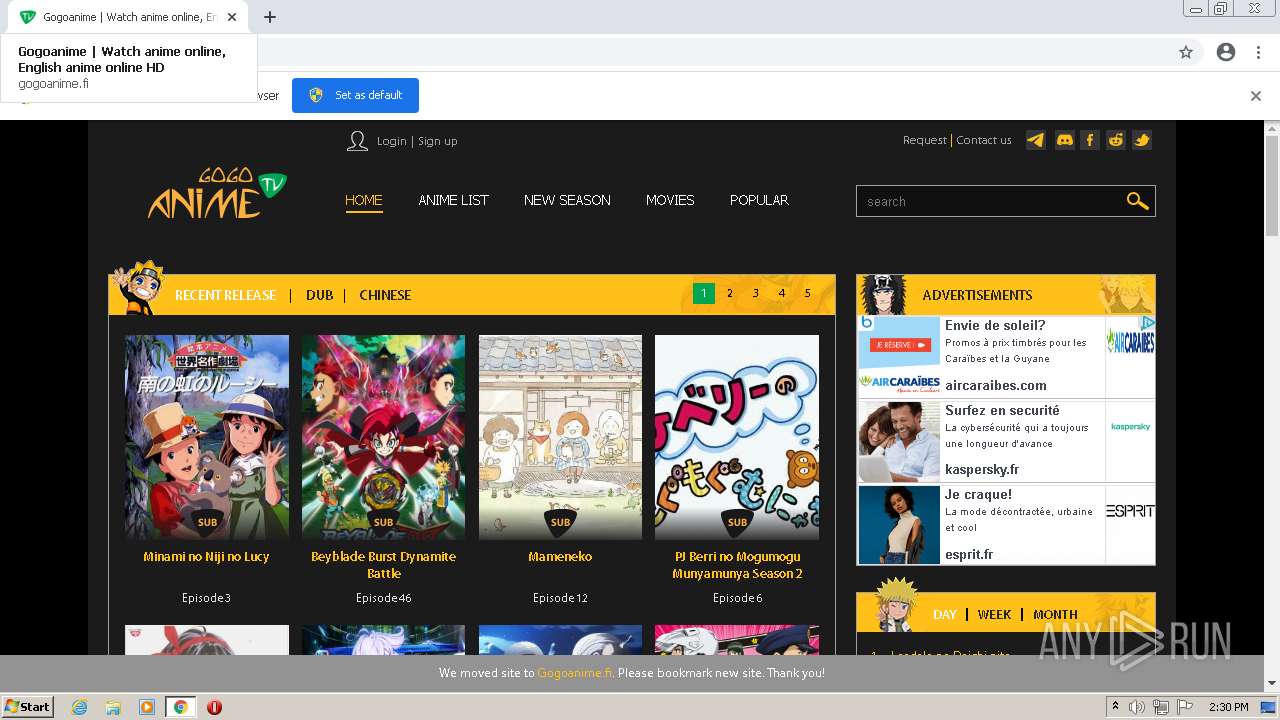Open the Chrome profile avatar icon
This screenshot has width=1280, height=720.
[1226, 52]
